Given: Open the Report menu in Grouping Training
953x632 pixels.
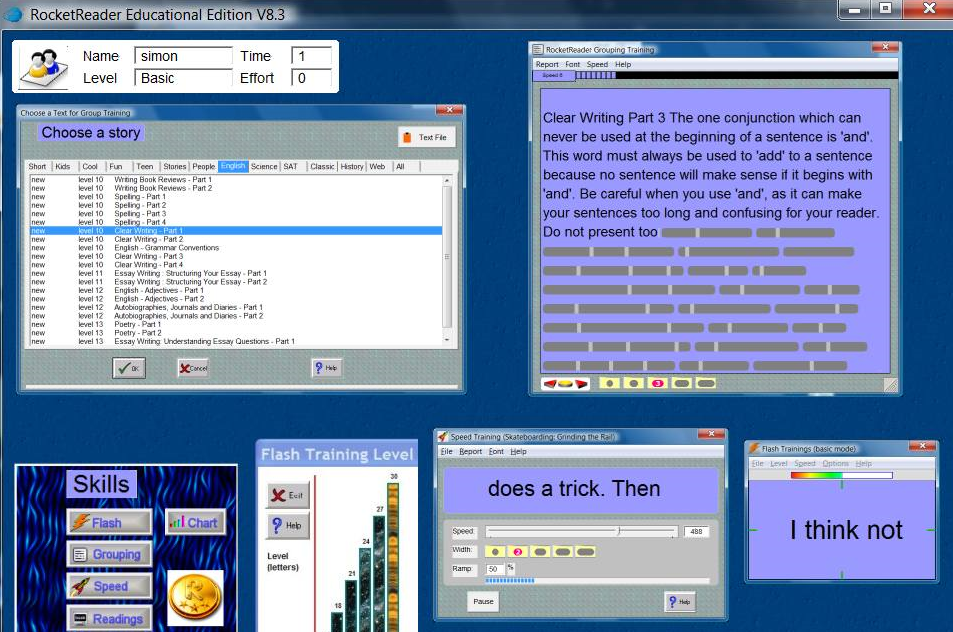Looking at the screenshot, I should click(x=547, y=64).
